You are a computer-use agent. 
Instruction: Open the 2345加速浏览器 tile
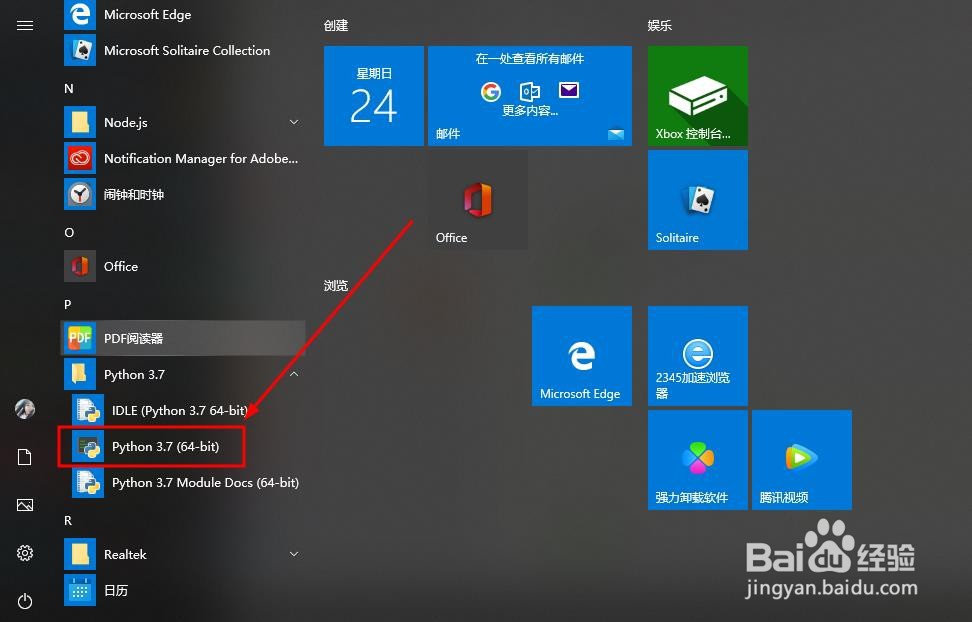698,356
